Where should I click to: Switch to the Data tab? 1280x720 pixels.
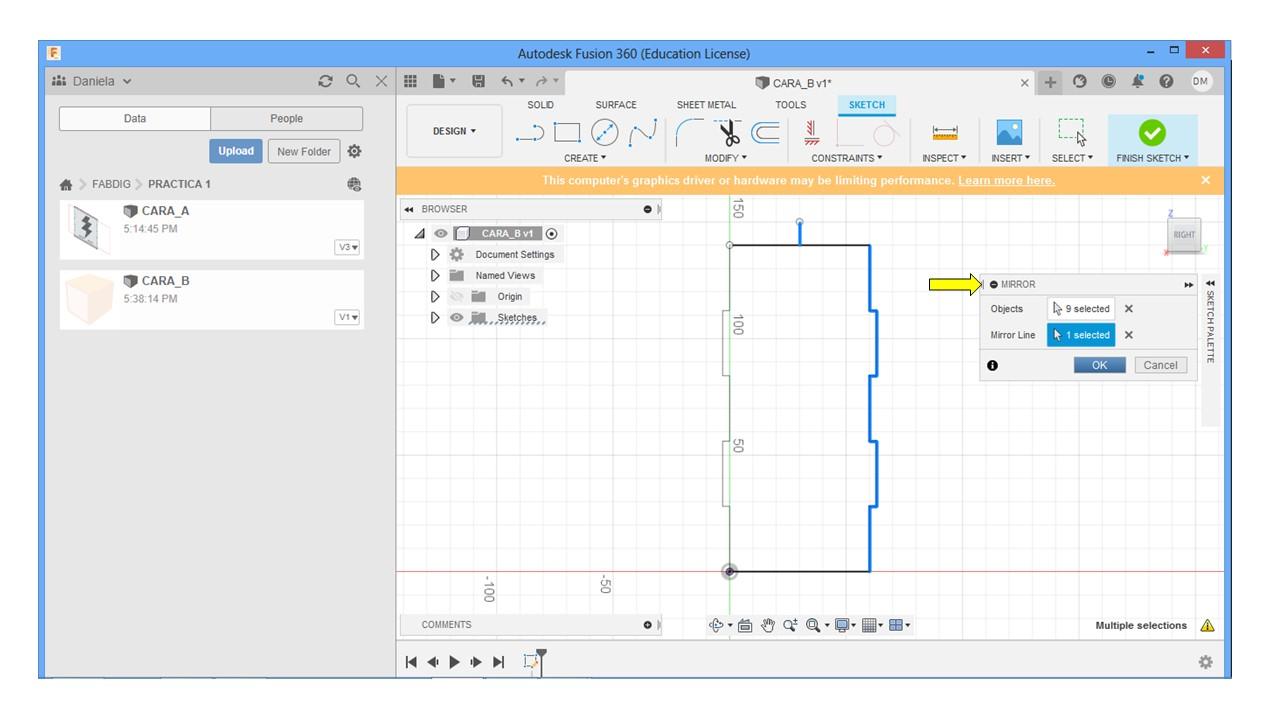[135, 119]
